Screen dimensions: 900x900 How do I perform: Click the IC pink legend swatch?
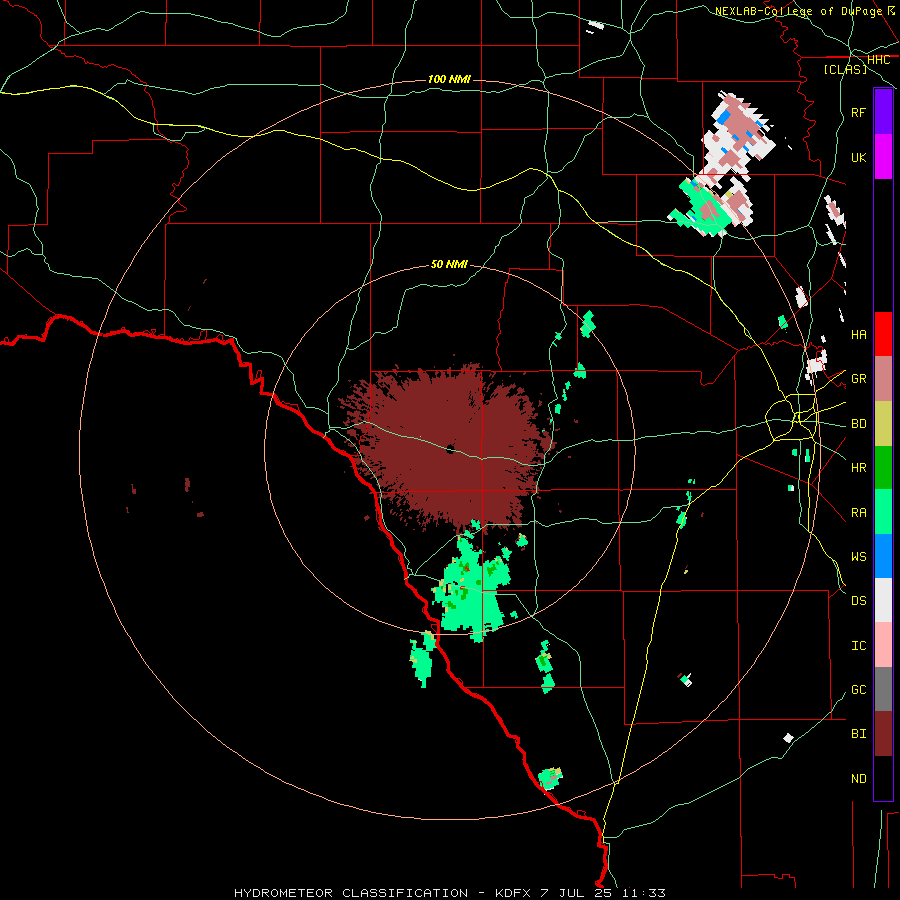(883, 645)
